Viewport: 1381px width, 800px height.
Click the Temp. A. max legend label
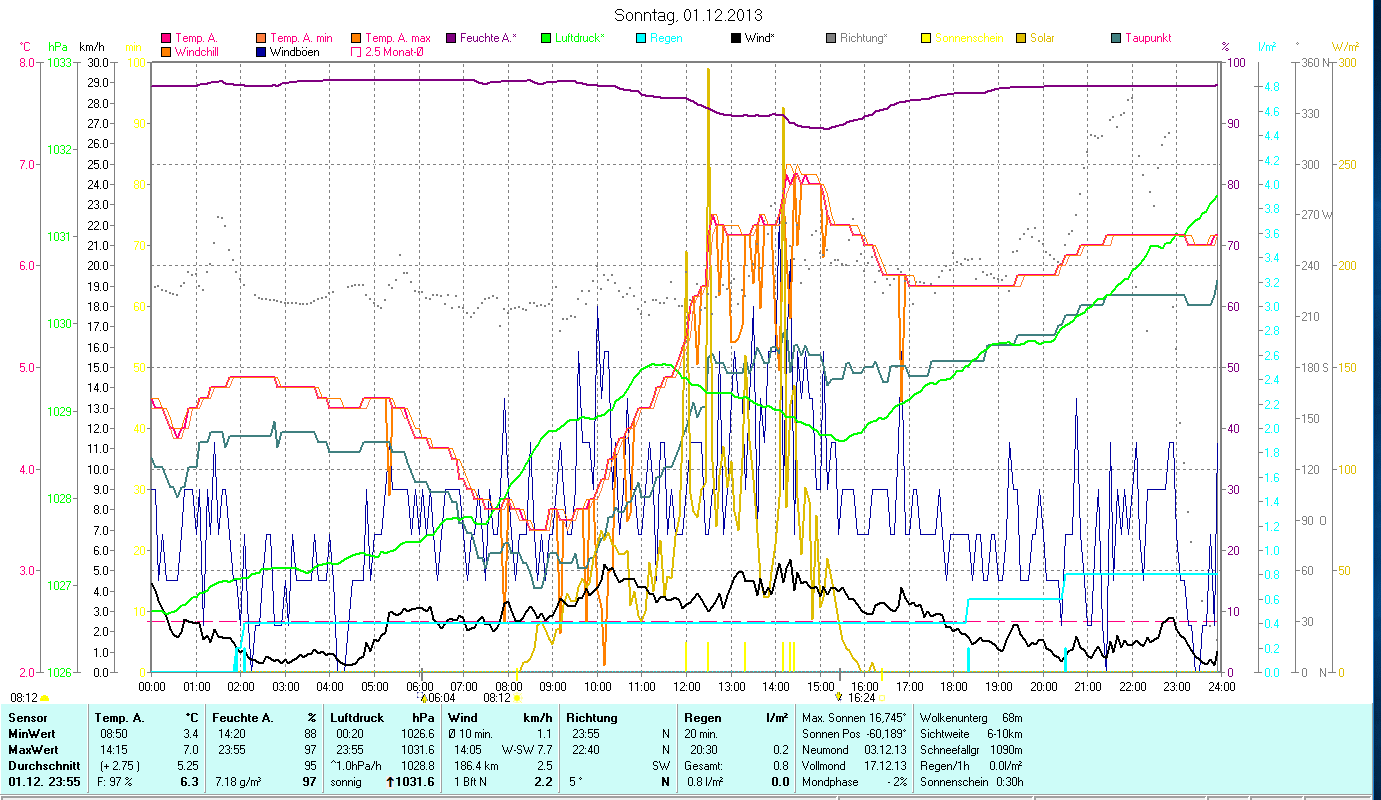pos(398,39)
